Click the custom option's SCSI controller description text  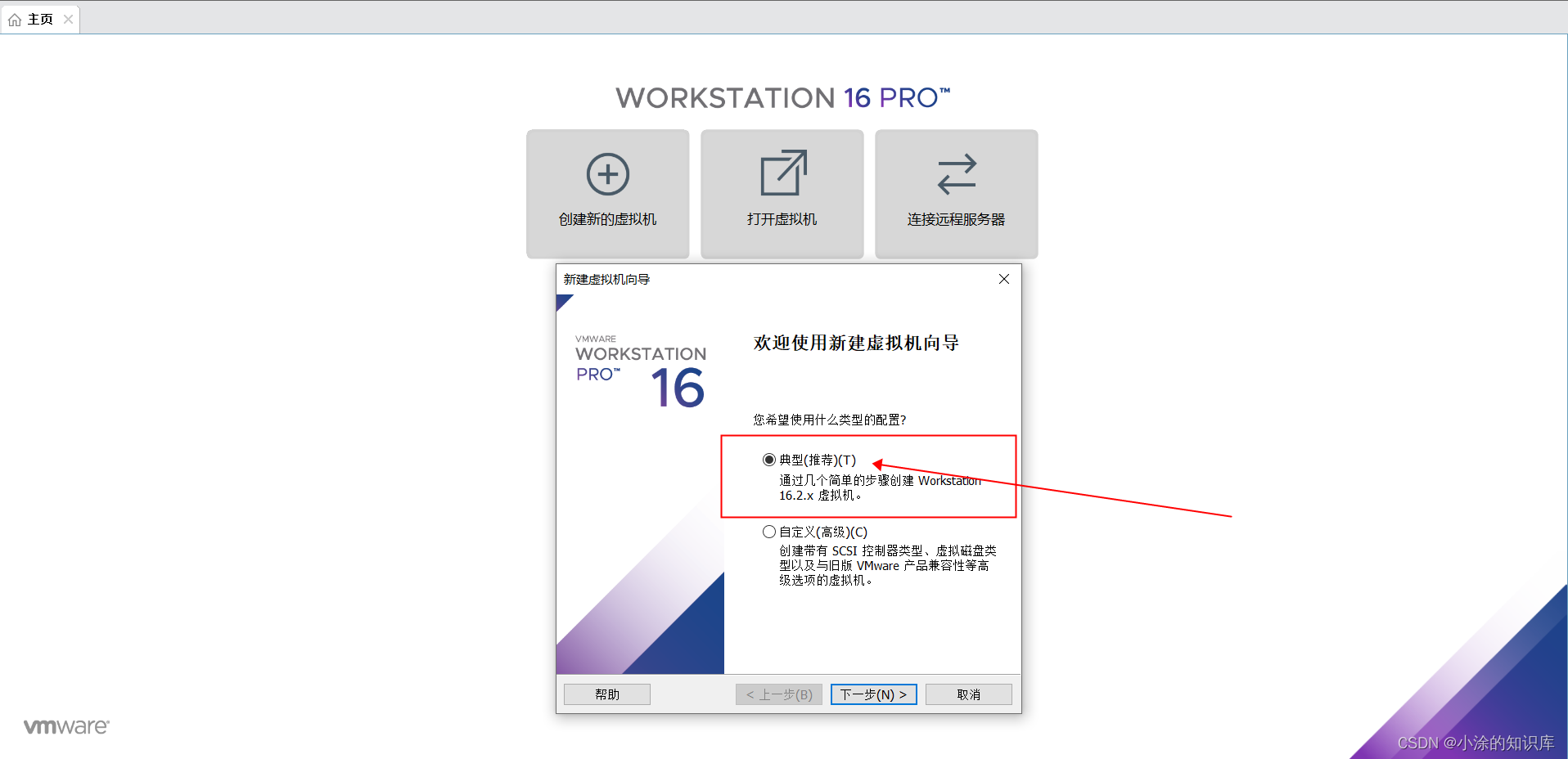(888, 565)
